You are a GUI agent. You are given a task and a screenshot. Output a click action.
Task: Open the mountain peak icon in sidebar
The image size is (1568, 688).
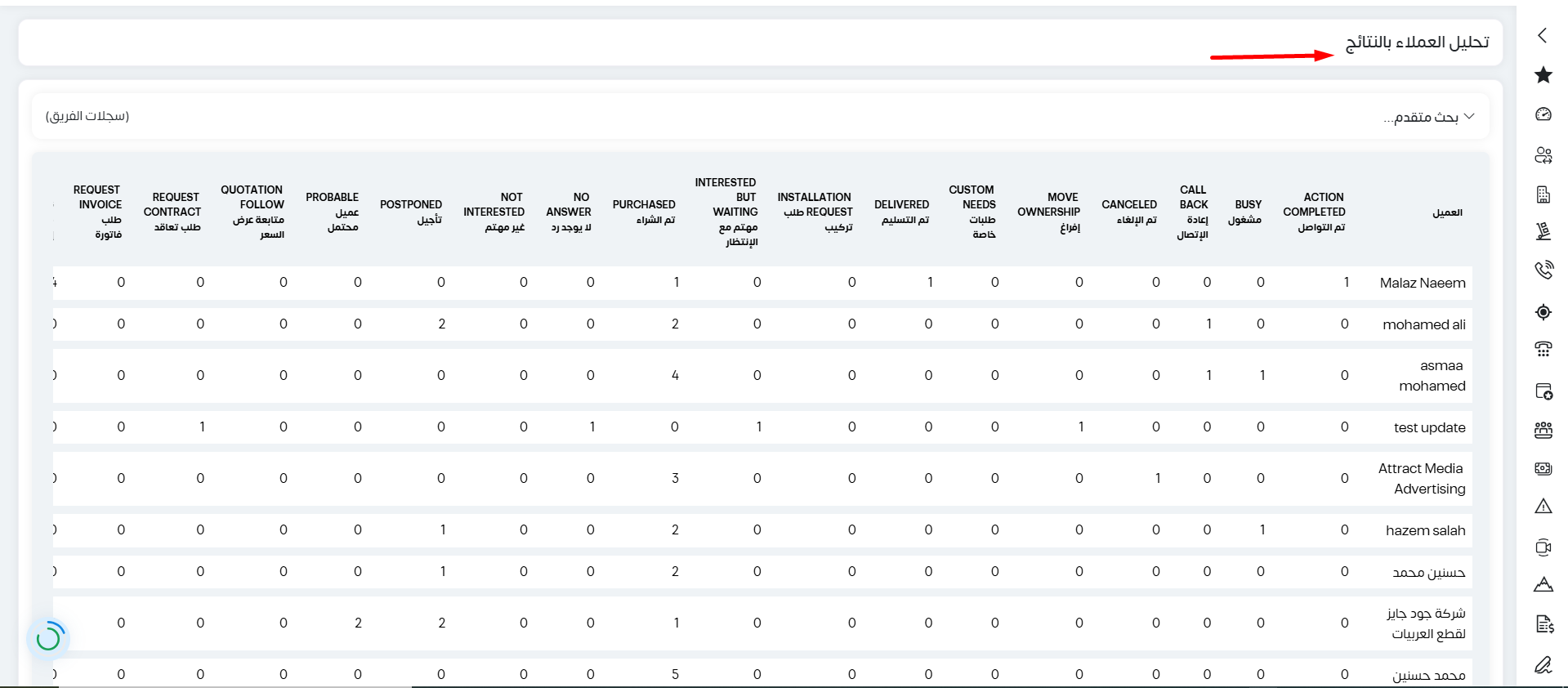[x=1543, y=584]
